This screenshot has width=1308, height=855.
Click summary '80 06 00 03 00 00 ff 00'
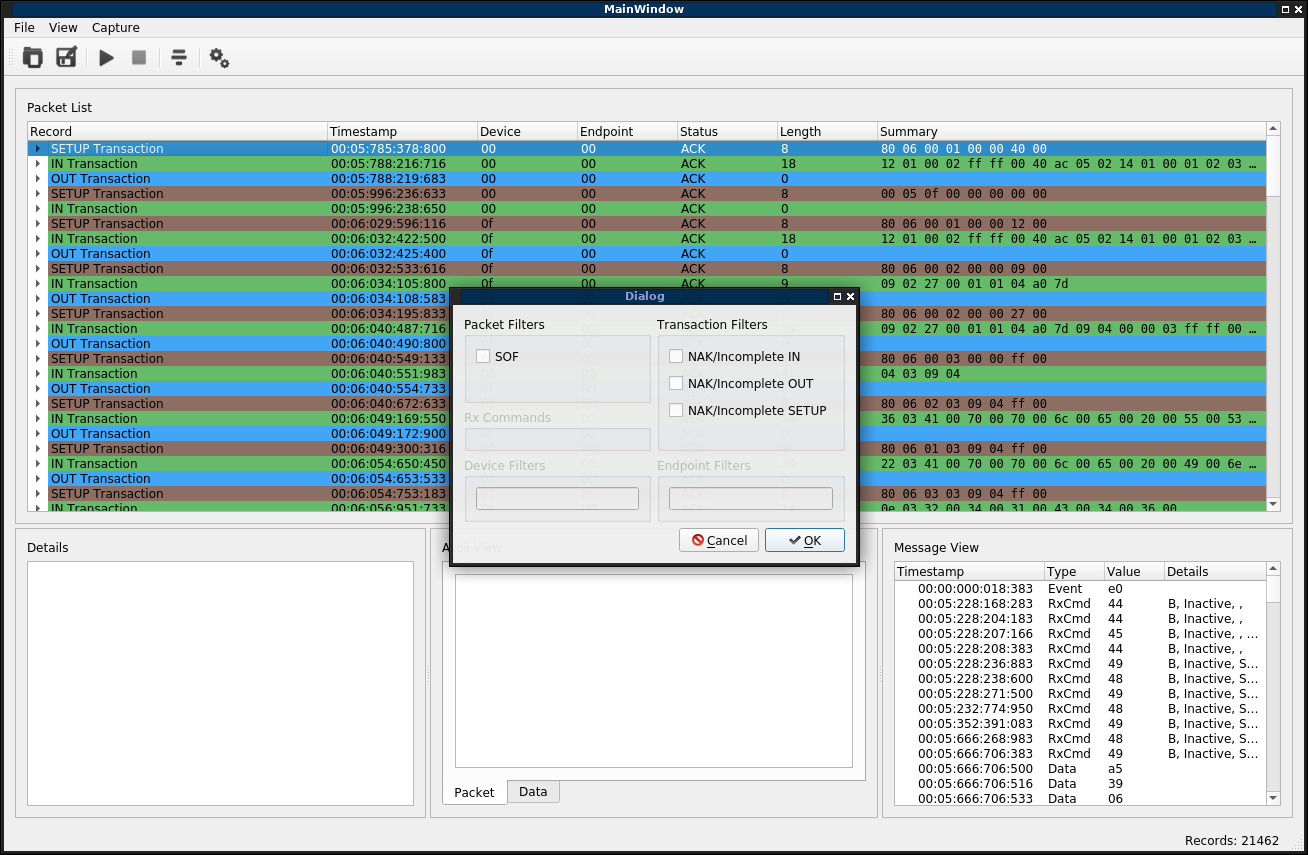tap(964, 359)
